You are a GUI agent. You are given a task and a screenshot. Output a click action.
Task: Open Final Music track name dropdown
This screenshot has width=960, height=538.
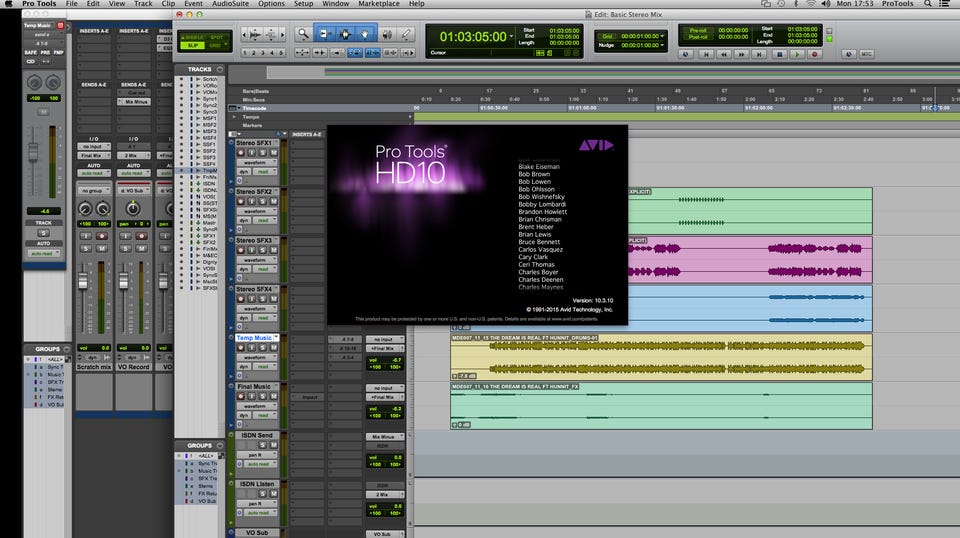(276, 386)
